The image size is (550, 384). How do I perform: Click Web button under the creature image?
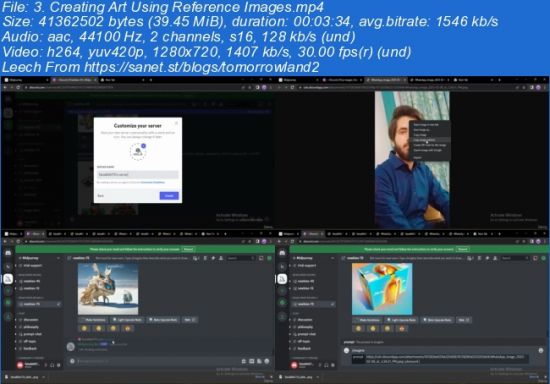tap(190, 320)
